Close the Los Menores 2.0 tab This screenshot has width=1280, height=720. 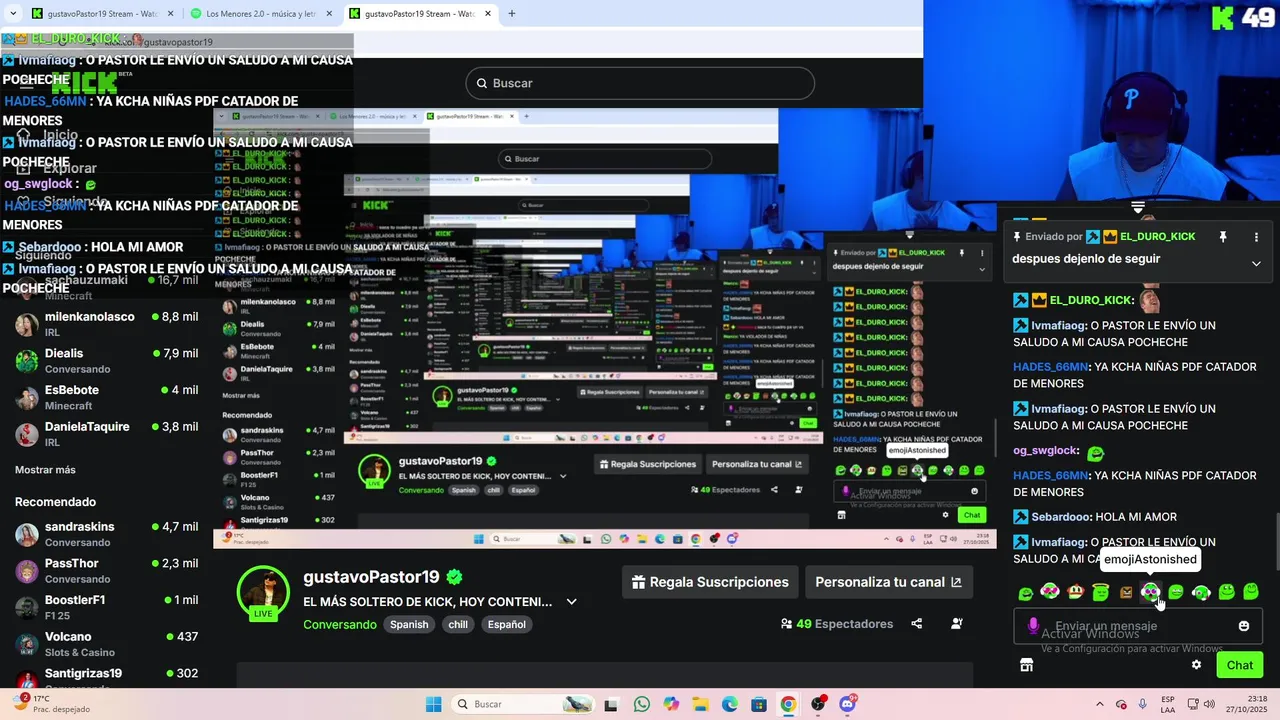click(x=328, y=14)
